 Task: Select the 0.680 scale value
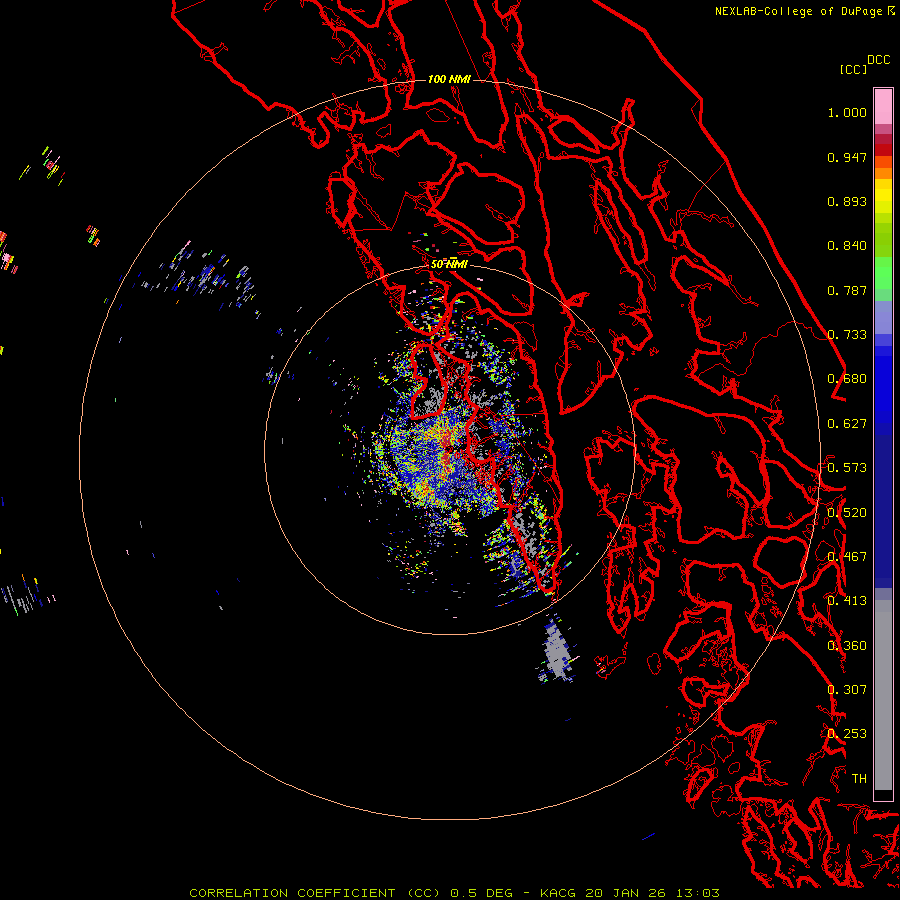coord(847,379)
